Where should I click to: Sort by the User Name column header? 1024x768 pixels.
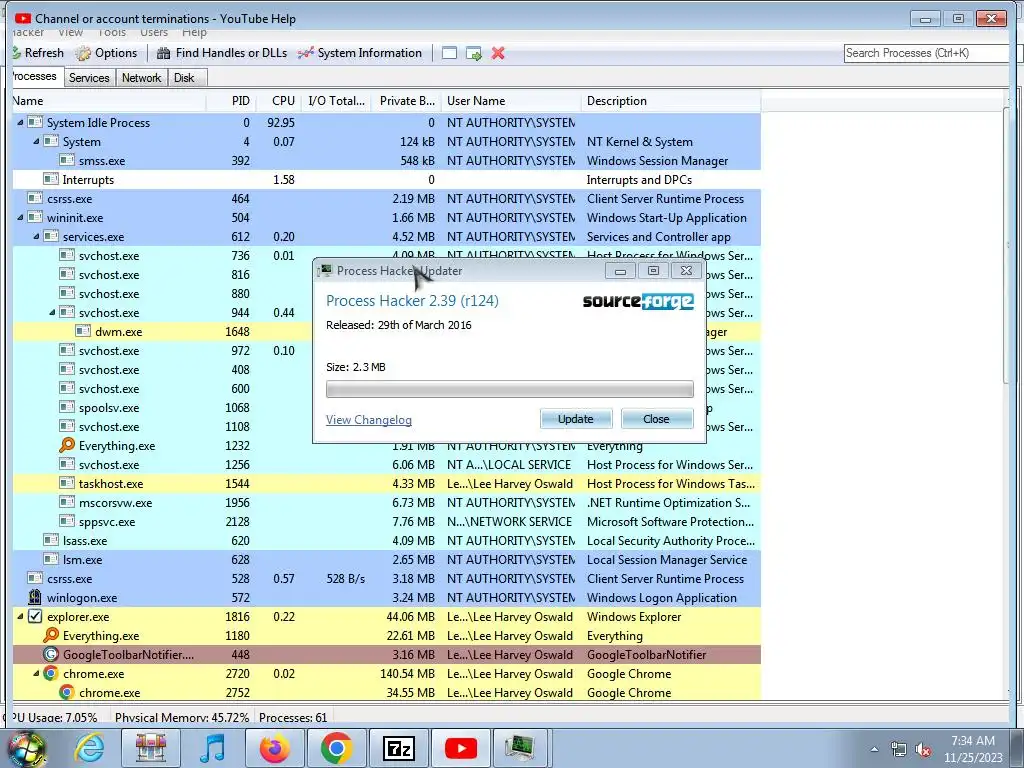tap(511, 101)
